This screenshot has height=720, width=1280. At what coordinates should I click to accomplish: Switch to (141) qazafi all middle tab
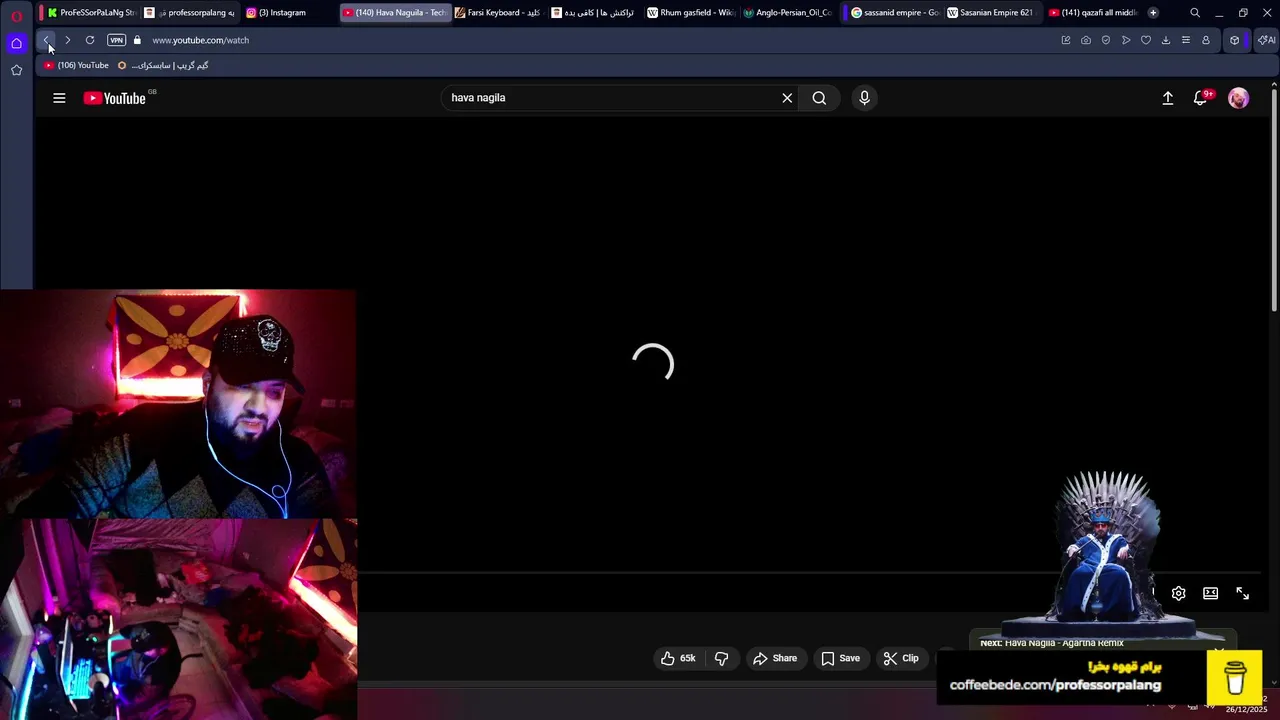(x=1093, y=13)
